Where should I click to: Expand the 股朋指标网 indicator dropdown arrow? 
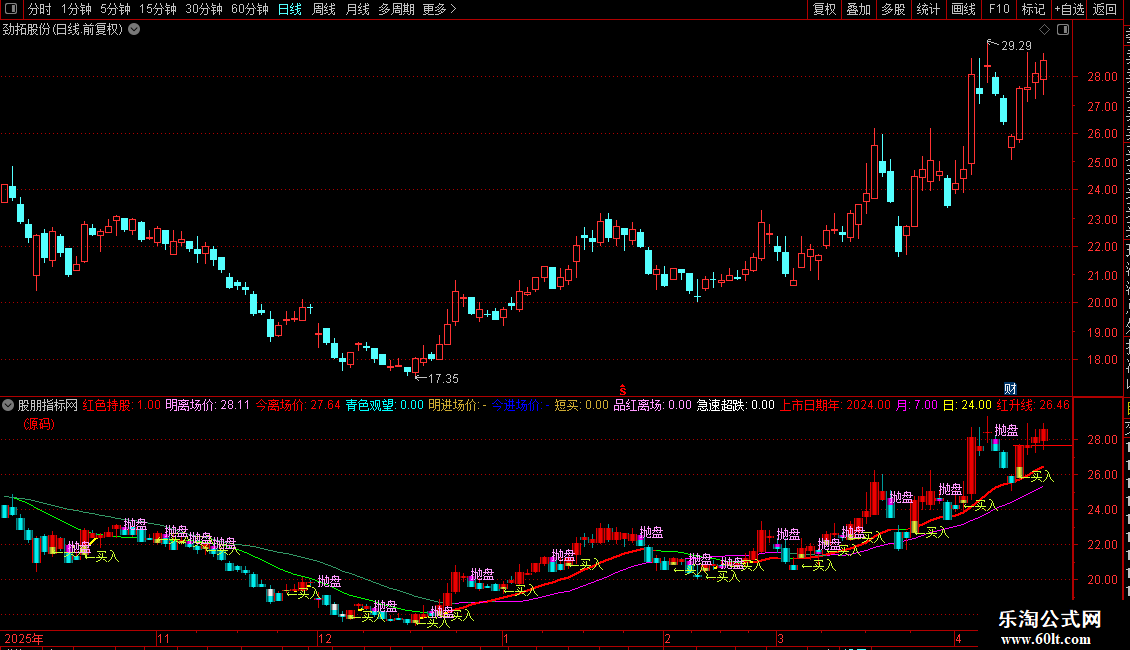pos(8,406)
